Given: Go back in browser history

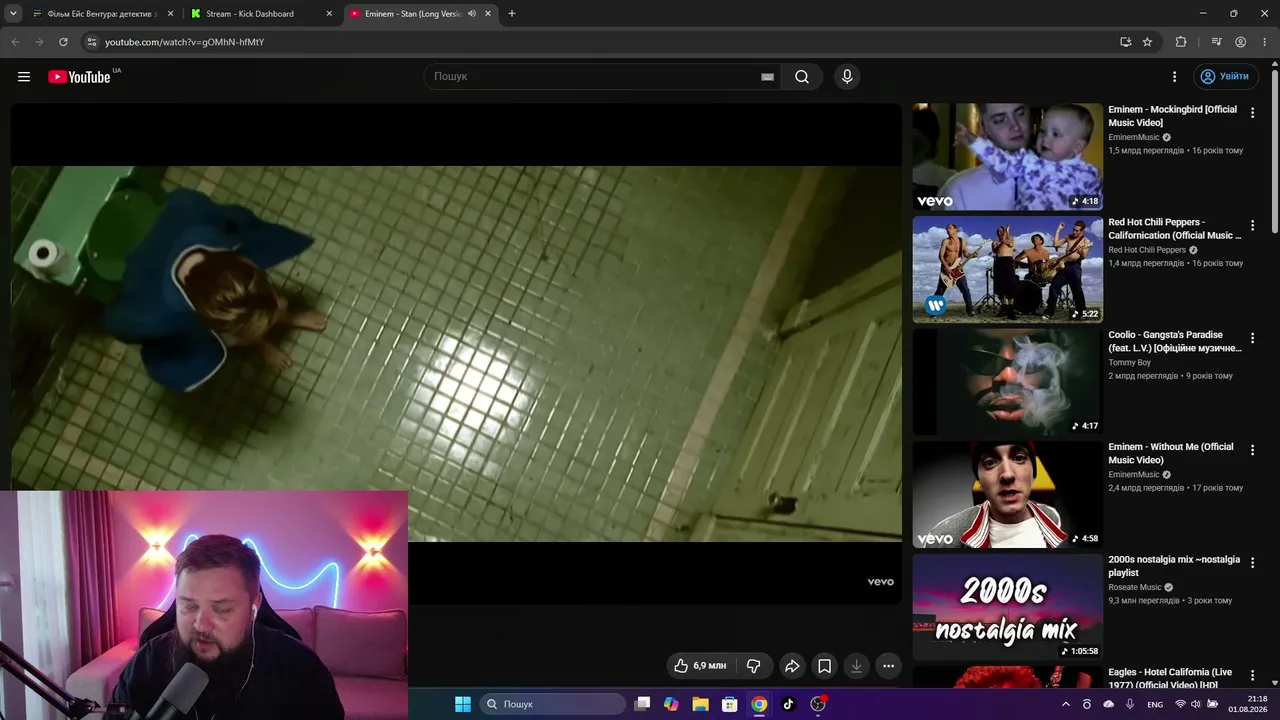Looking at the screenshot, I should tap(15, 42).
